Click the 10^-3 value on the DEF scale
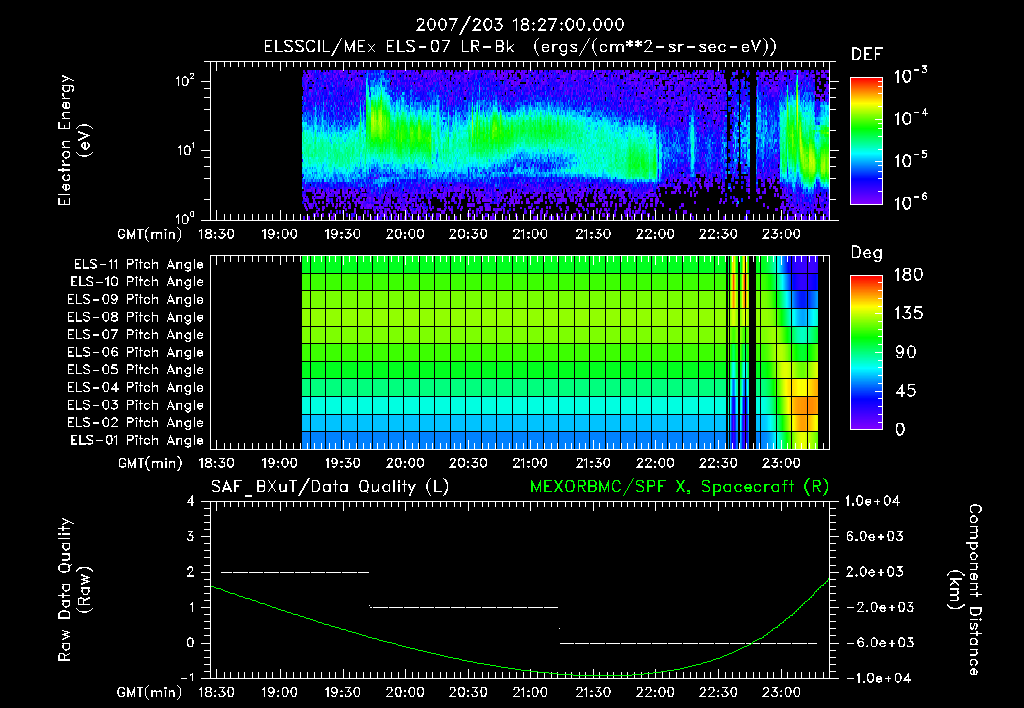 click(x=910, y=76)
